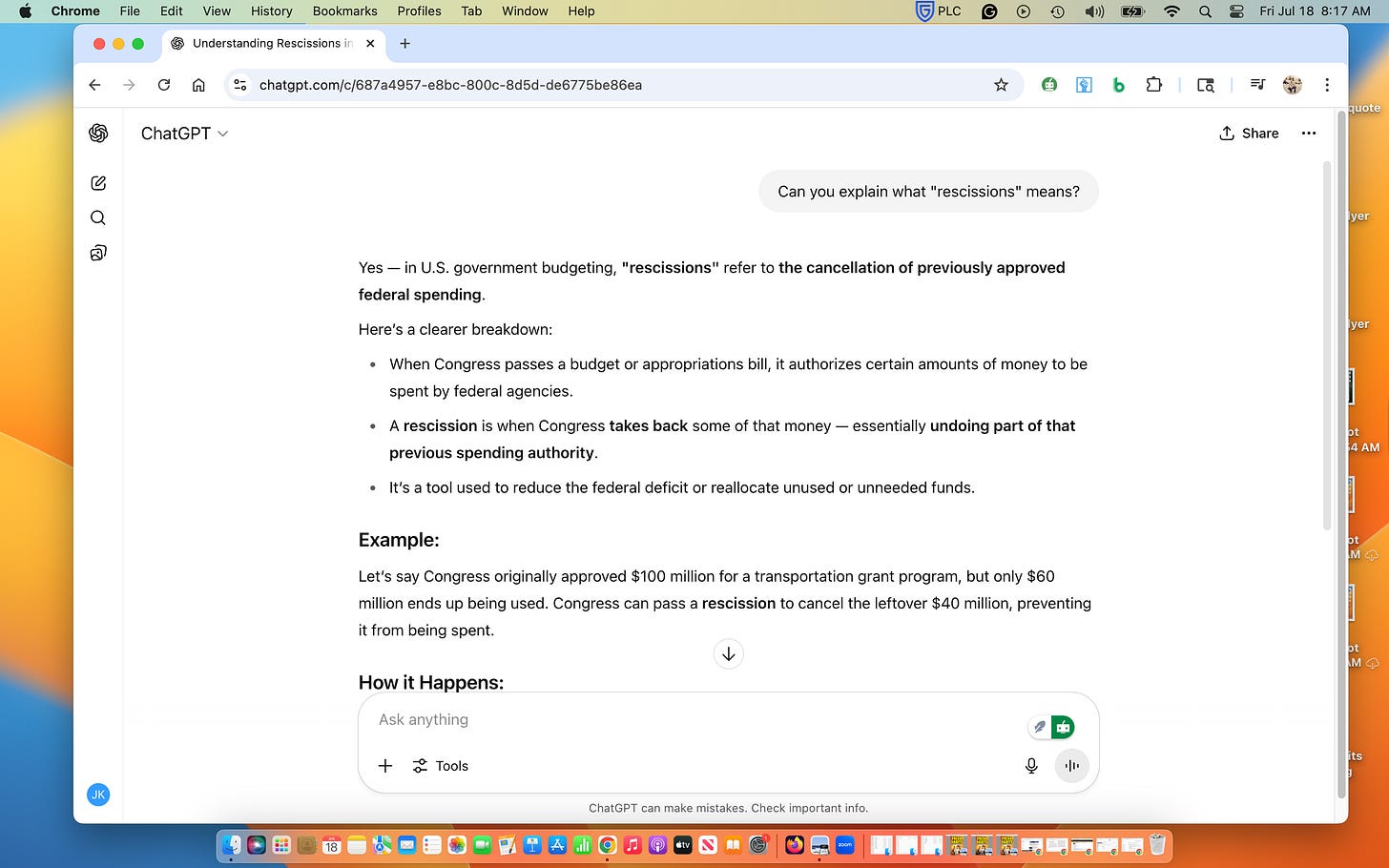1389x868 pixels.
Task: Launch Finder from the Dock
Action: [232, 845]
